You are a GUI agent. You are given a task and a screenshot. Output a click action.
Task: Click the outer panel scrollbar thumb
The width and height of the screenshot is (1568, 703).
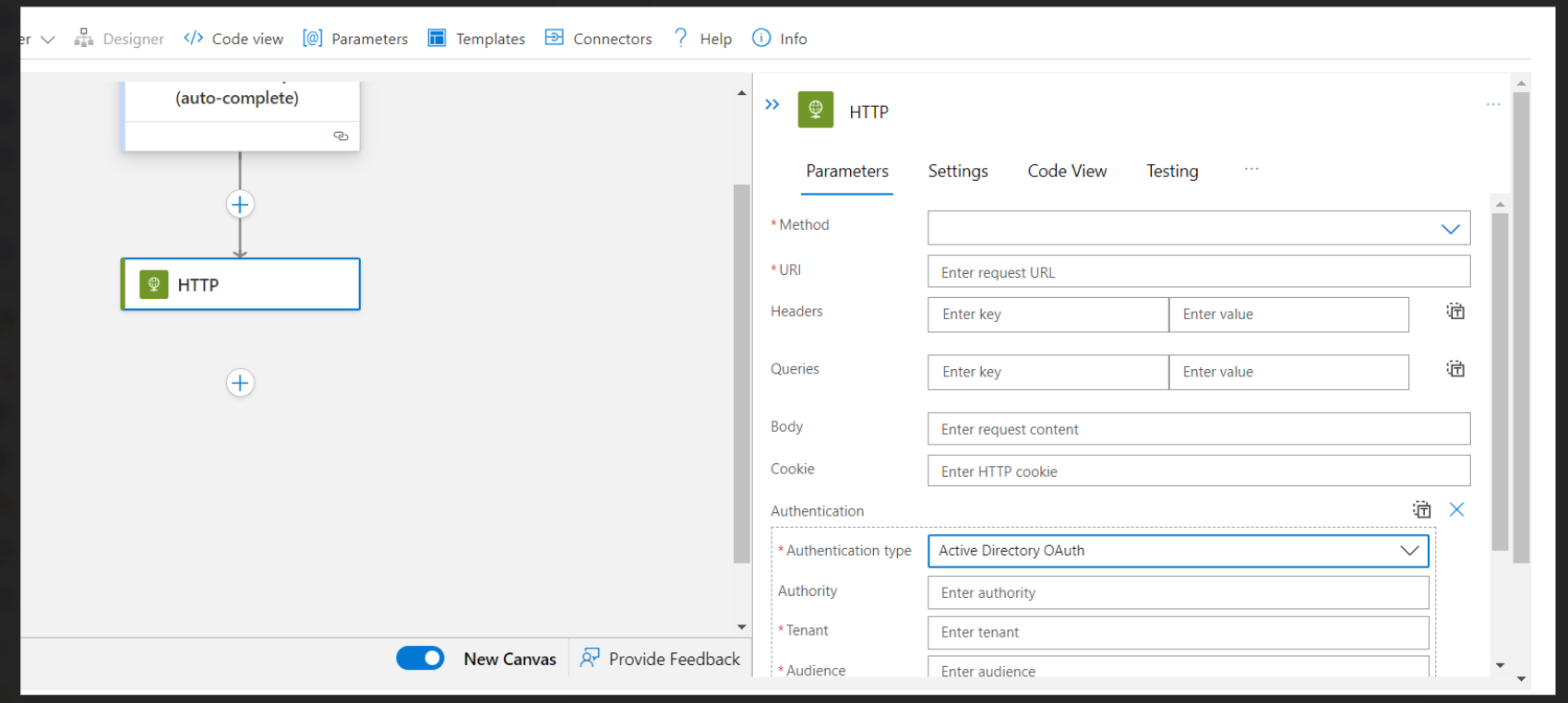pos(1521,327)
